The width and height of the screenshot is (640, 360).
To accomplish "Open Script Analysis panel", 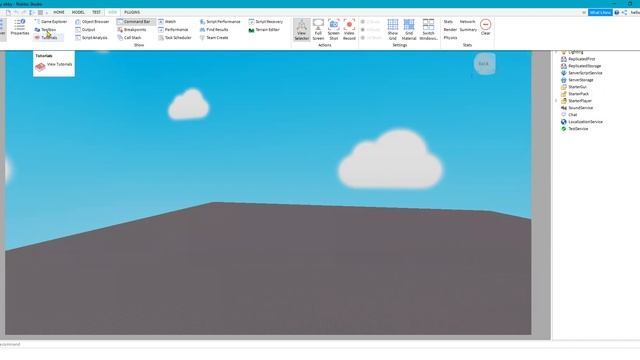I will (x=91, y=38).
